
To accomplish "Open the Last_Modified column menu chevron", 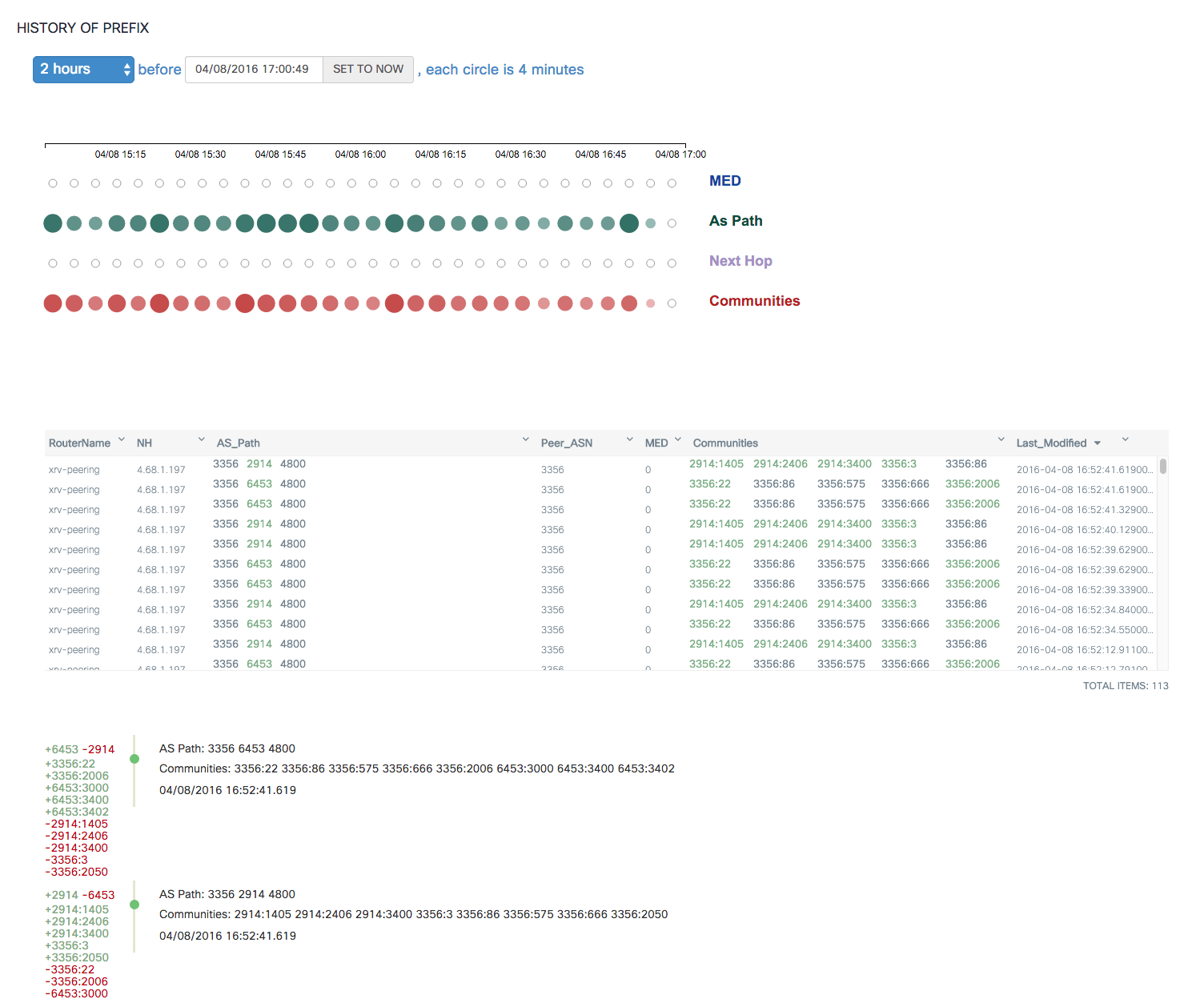I will pos(1126,439).
